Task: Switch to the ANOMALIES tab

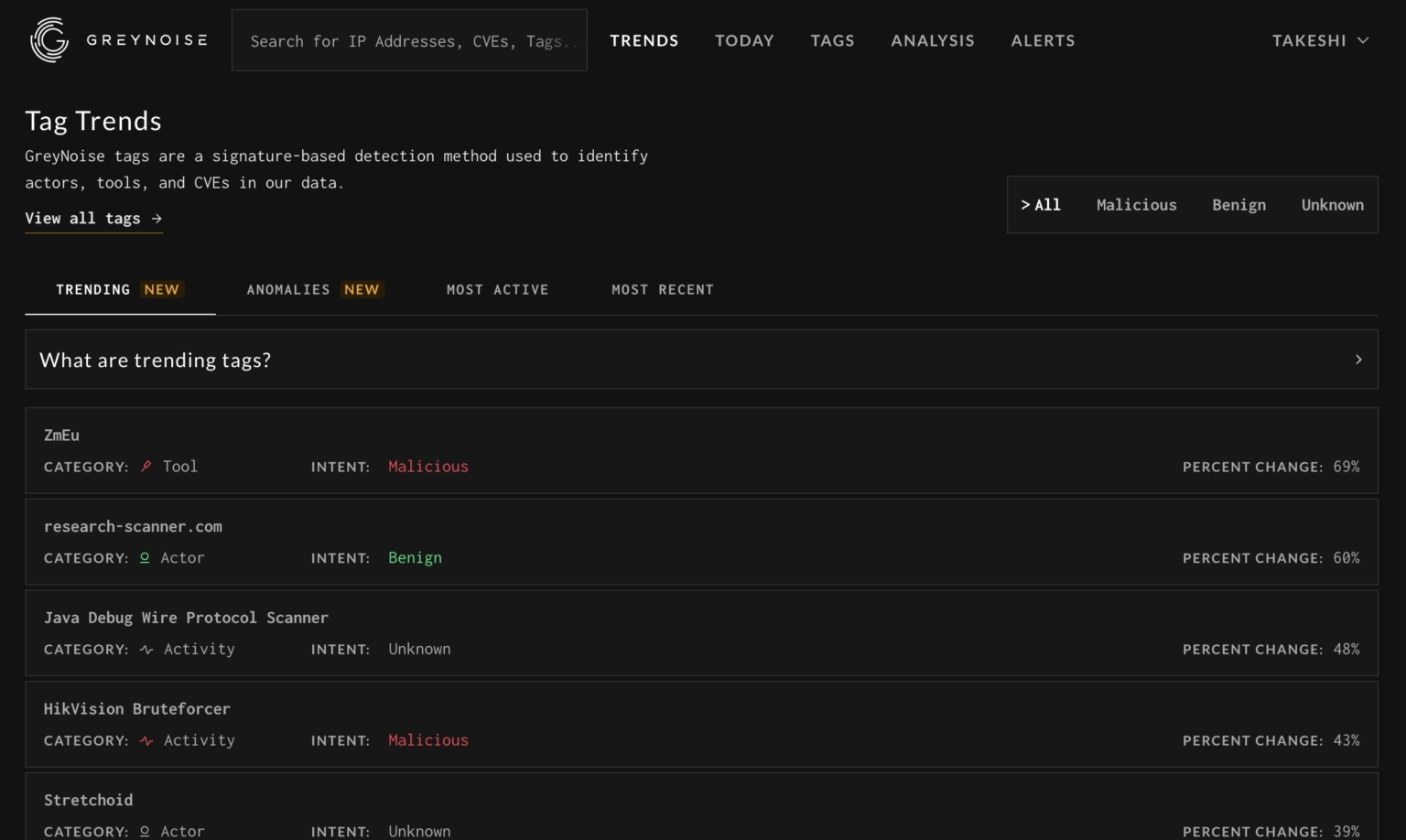Action: point(289,289)
